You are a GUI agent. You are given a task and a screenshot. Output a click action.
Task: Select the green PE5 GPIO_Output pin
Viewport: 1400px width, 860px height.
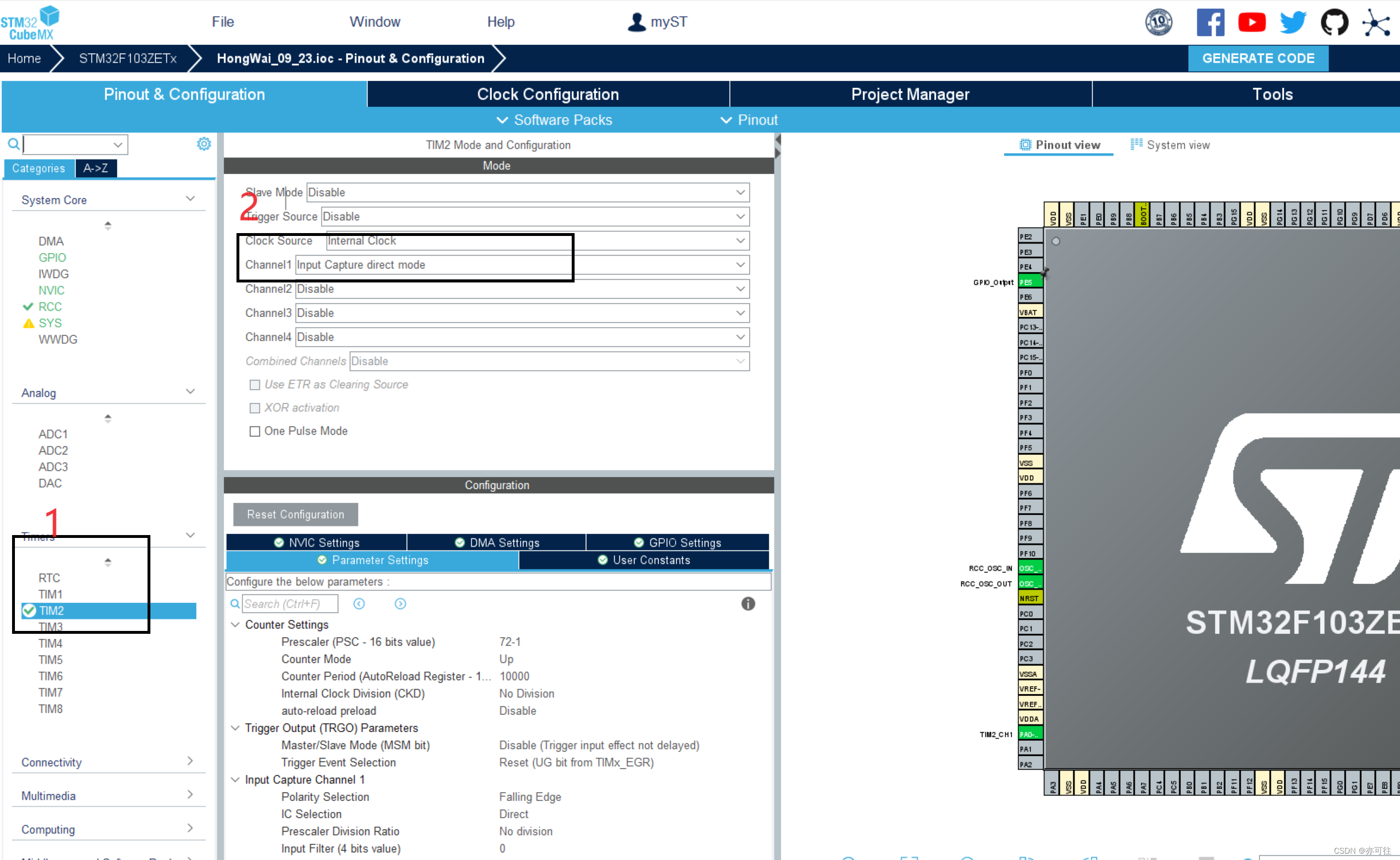[1030, 282]
